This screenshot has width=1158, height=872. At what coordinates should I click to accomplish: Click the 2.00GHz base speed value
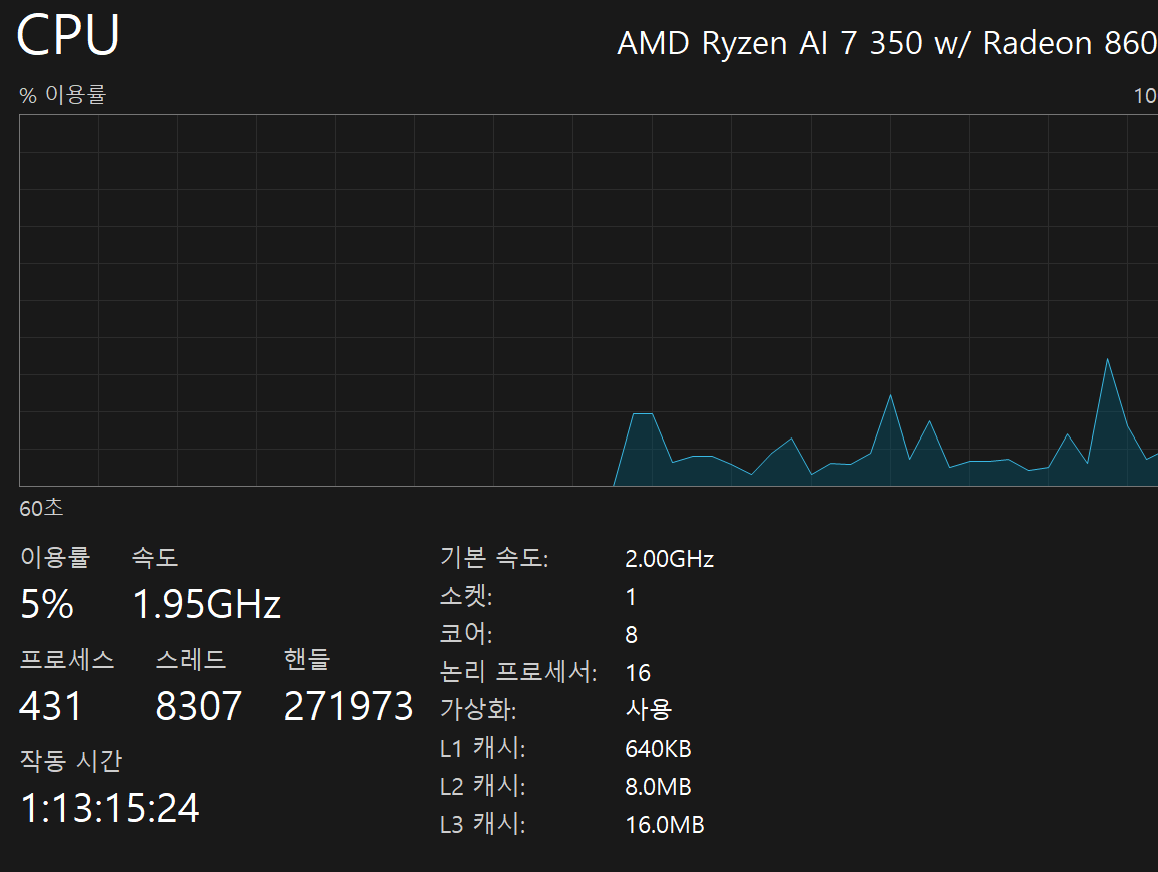[669, 559]
